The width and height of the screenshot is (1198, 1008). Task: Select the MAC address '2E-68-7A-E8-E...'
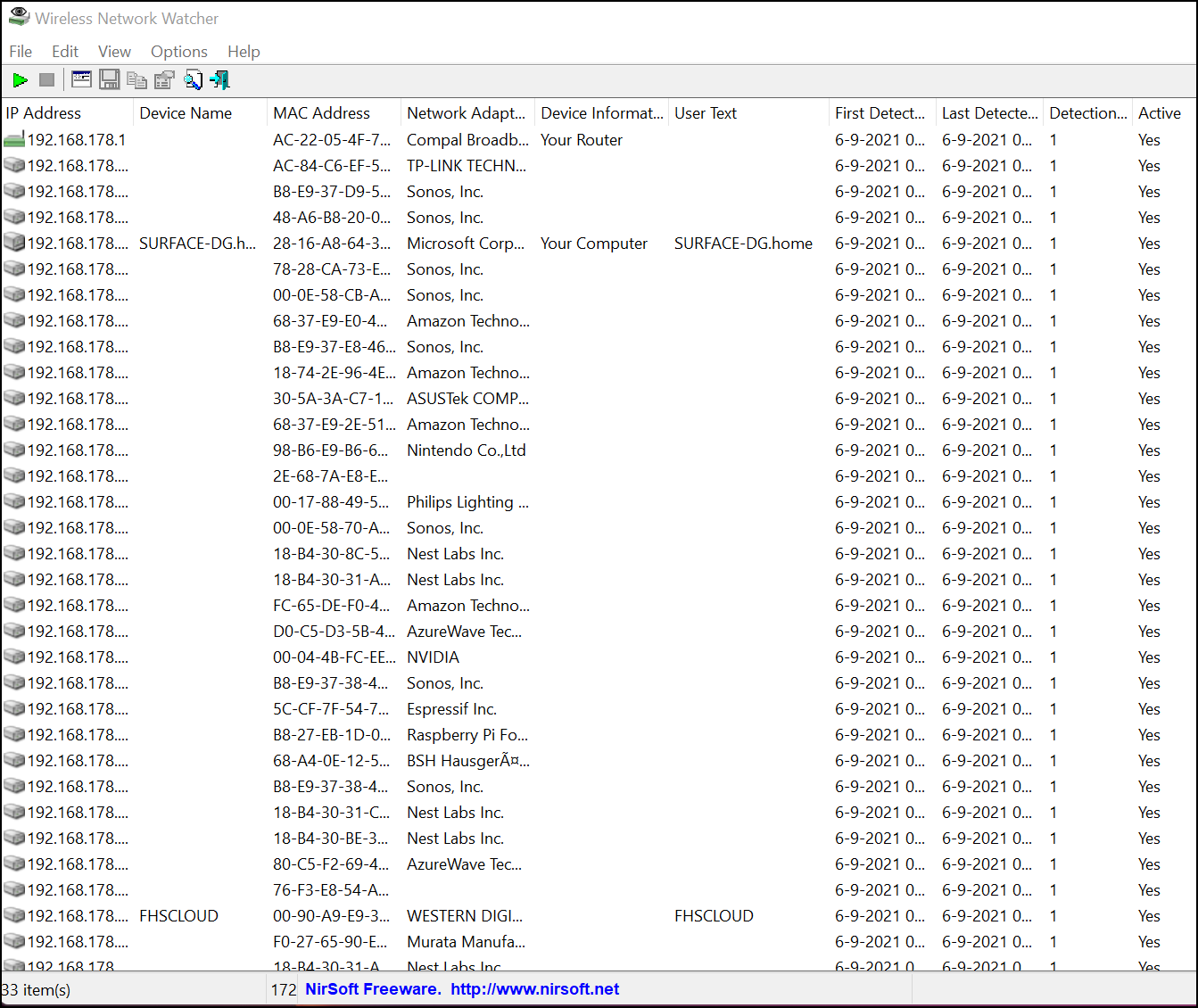[331, 476]
